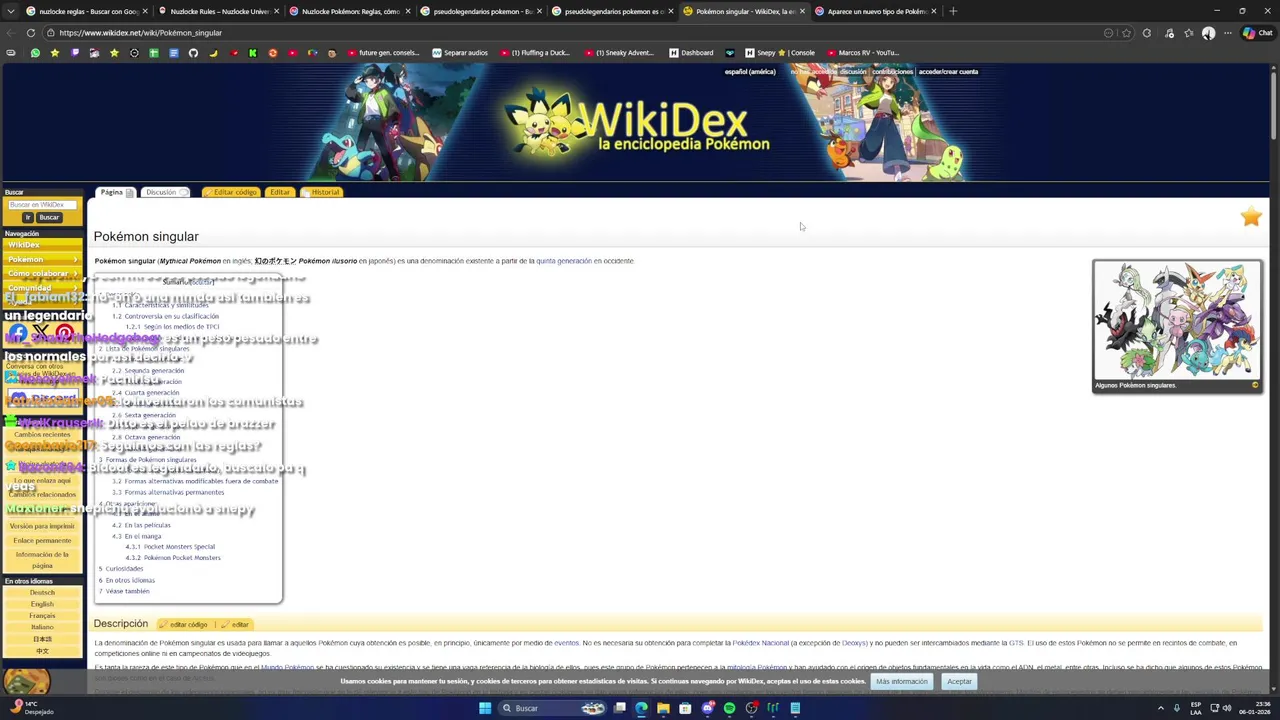Screen dimensions: 1280x720
Task: Open the tab list dropdown arrow
Action: 11,11
